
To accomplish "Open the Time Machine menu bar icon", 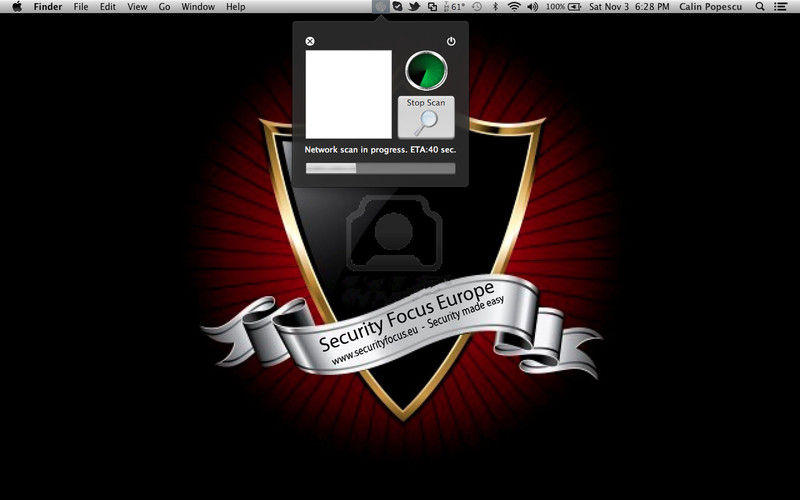I will pyautogui.click(x=477, y=7).
